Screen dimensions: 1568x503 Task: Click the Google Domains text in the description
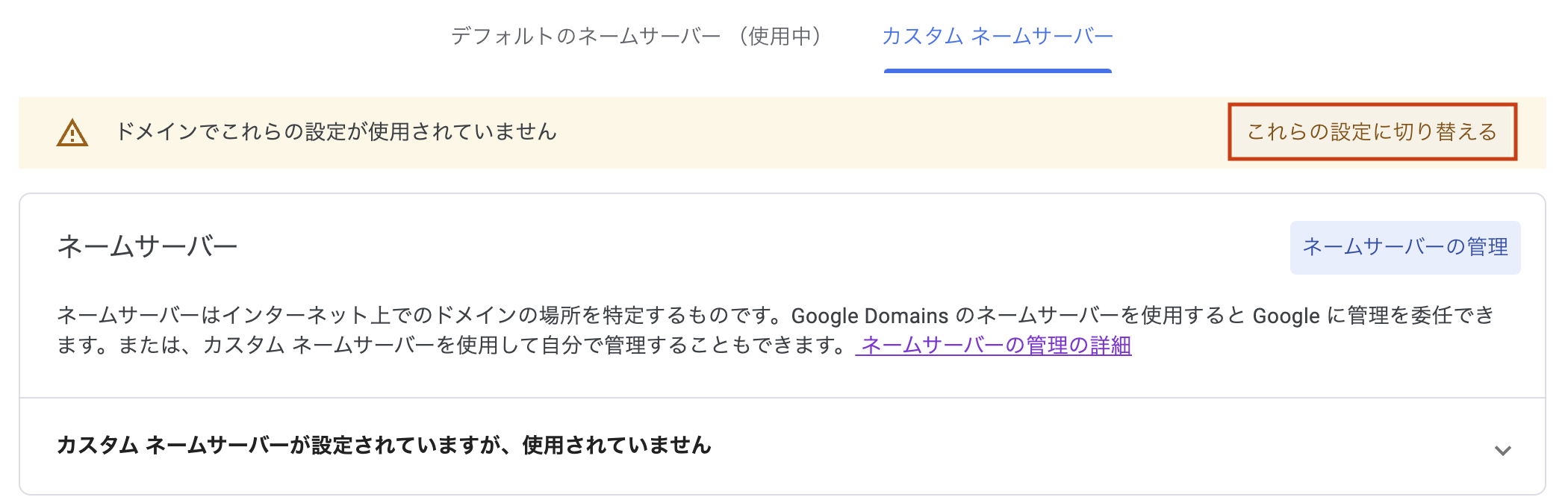coord(869,316)
